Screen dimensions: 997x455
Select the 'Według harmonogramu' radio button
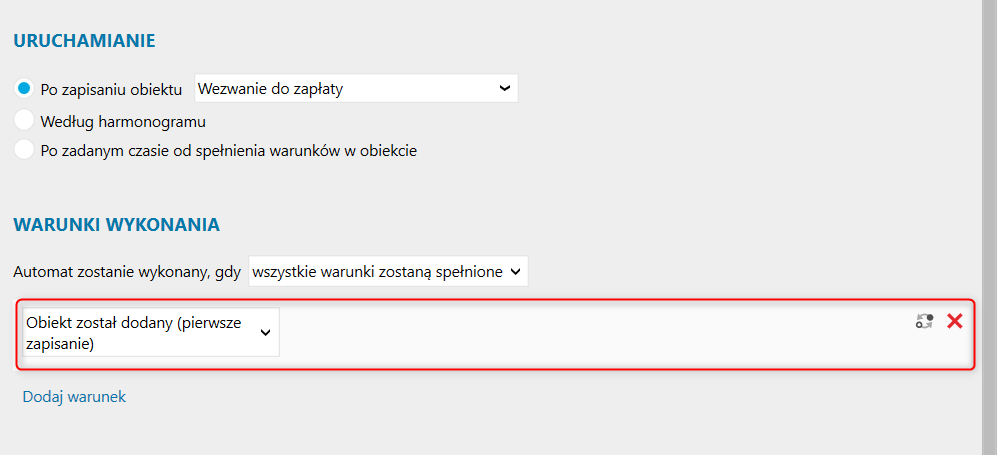pos(25,120)
